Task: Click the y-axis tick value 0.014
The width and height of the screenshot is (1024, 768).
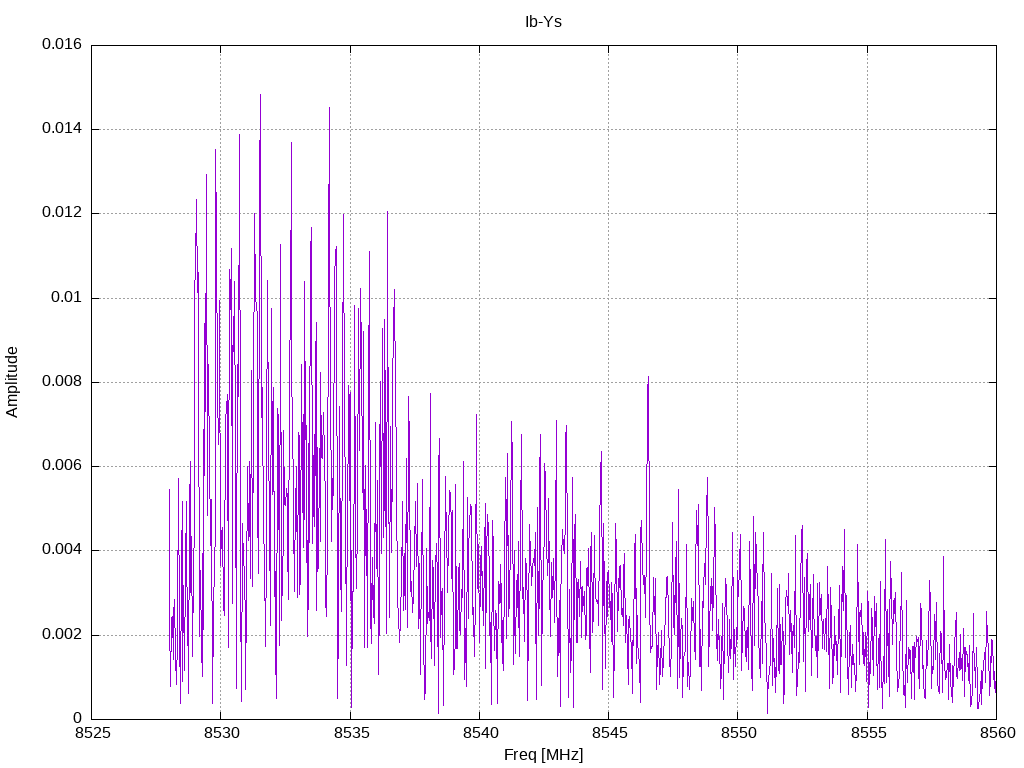Action: coord(62,128)
